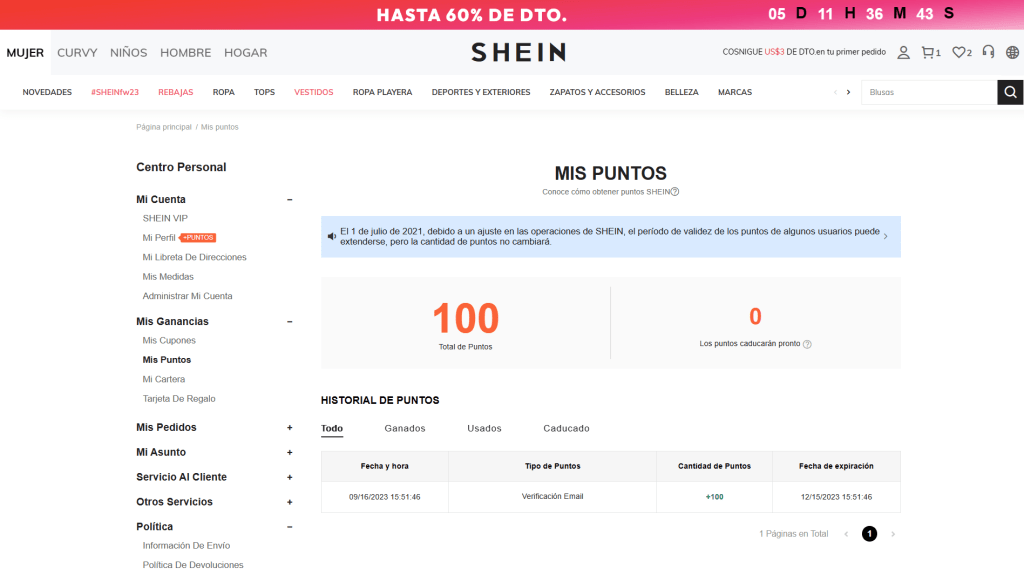Open SHEIN VIP in sidebar
This screenshot has width=1024, height=581.
[165, 219]
